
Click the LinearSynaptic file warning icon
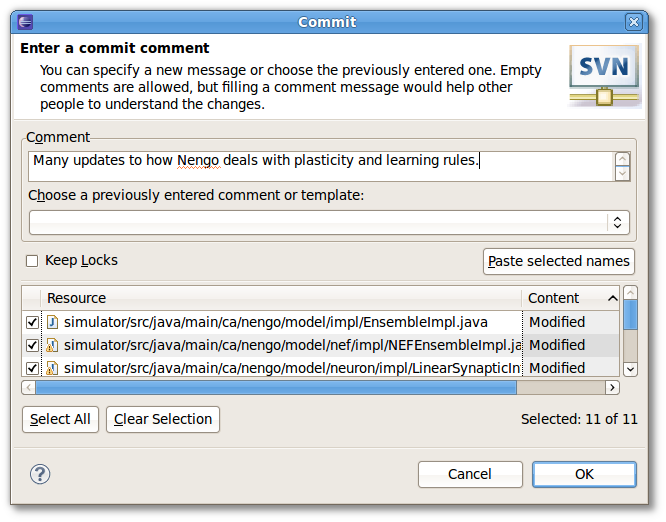[52, 368]
